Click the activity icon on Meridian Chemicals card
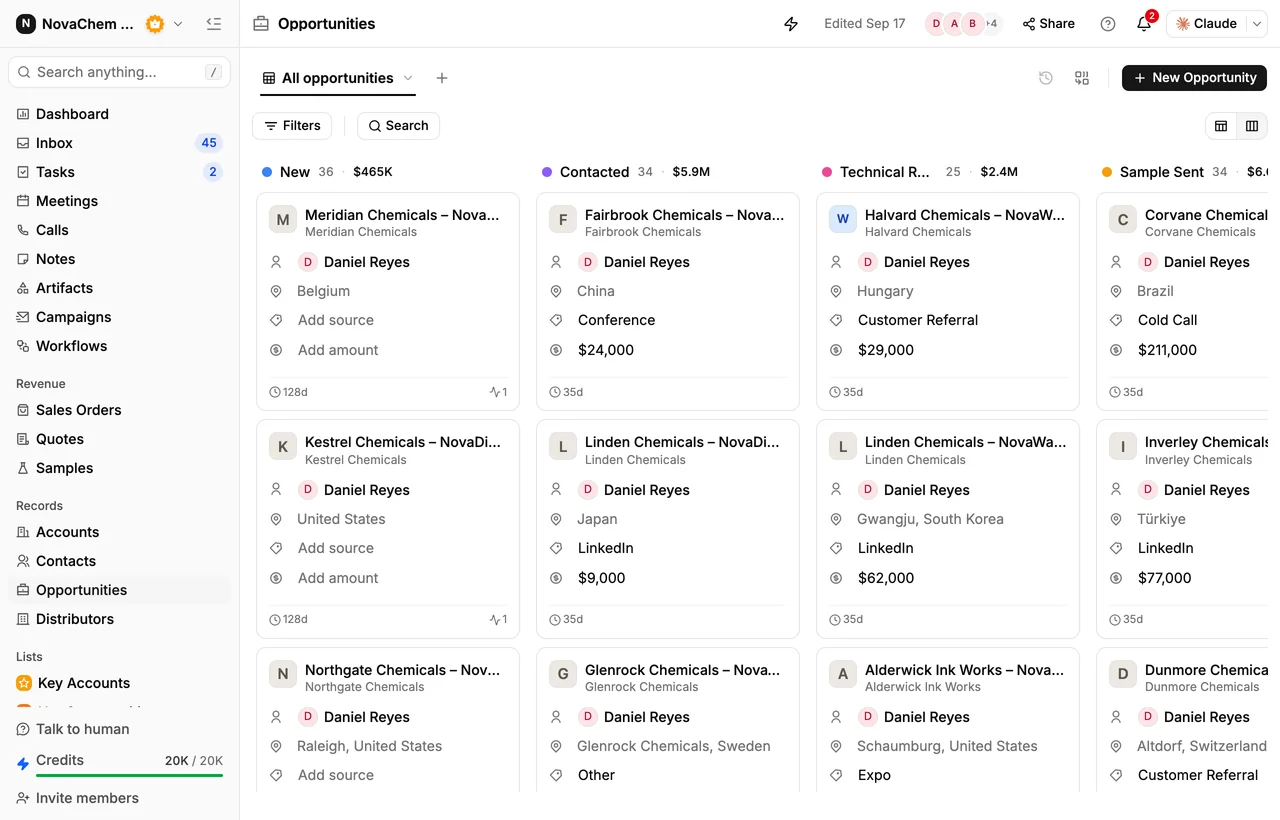Image resolution: width=1280 pixels, height=820 pixels. (498, 392)
